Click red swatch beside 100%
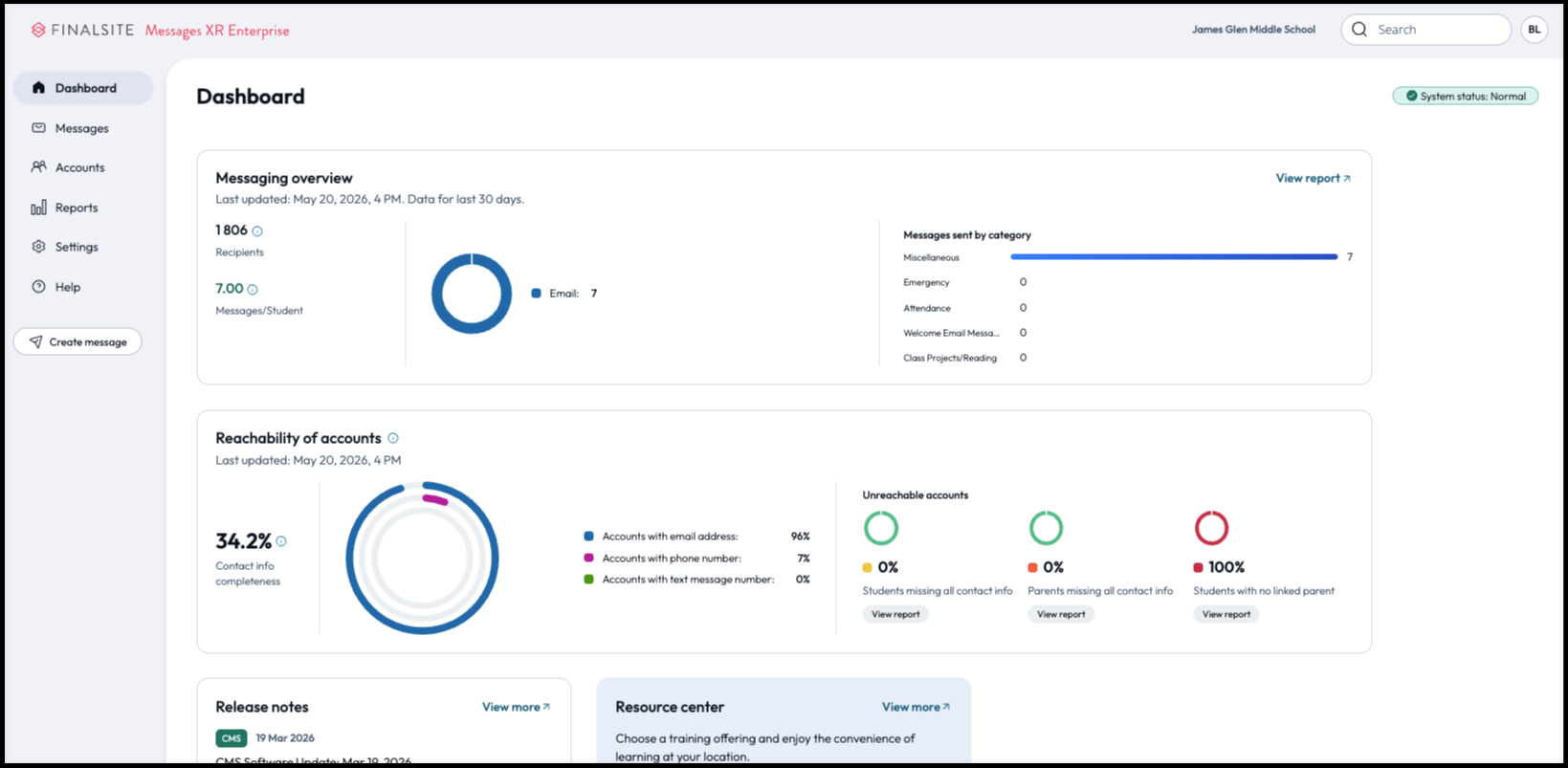The height and width of the screenshot is (768, 1568). (x=1198, y=568)
